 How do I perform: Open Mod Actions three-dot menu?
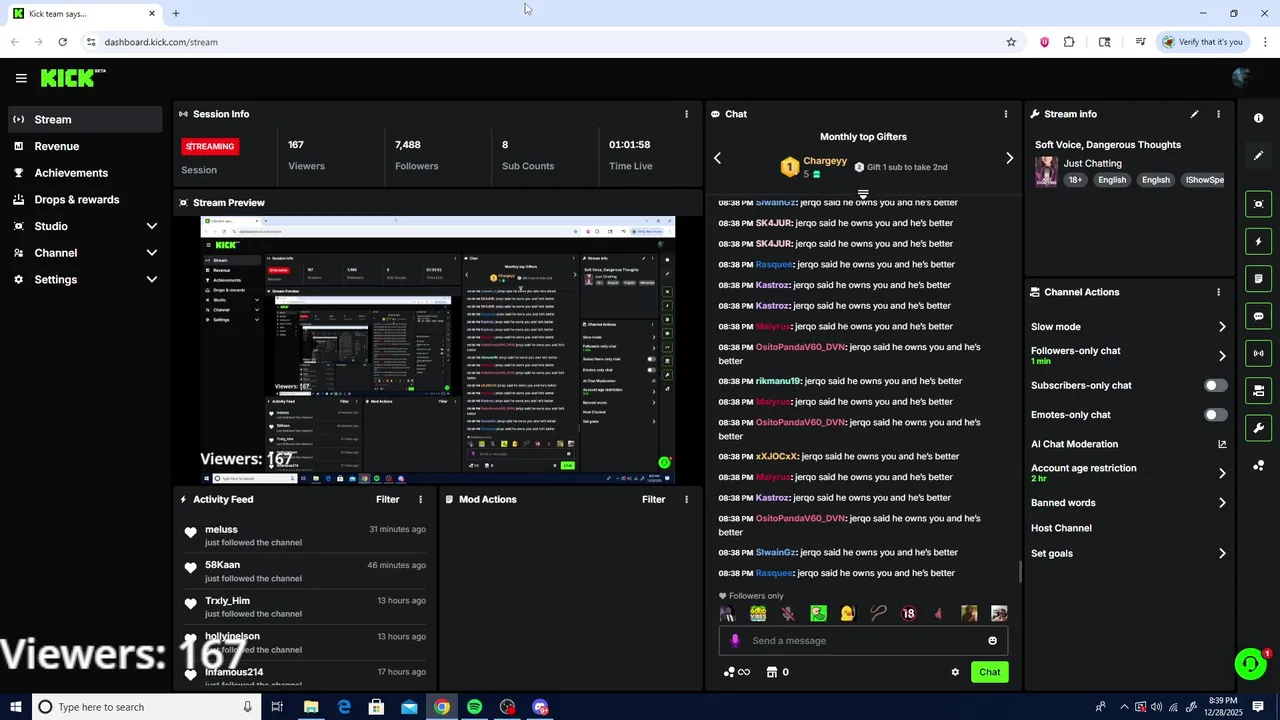[x=686, y=499]
